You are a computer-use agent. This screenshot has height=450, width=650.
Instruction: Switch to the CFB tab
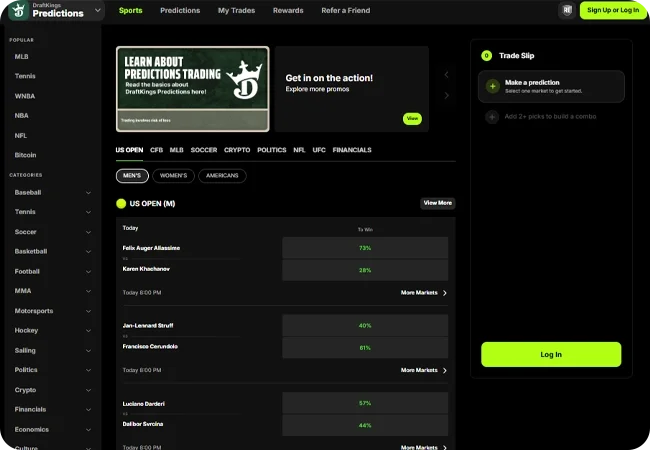point(156,150)
